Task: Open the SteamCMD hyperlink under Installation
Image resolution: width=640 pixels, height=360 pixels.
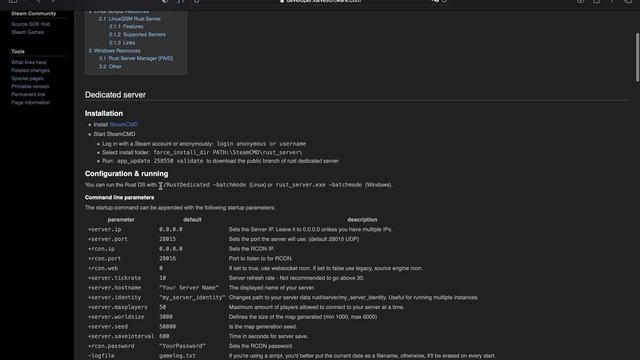Action: click(x=124, y=124)
